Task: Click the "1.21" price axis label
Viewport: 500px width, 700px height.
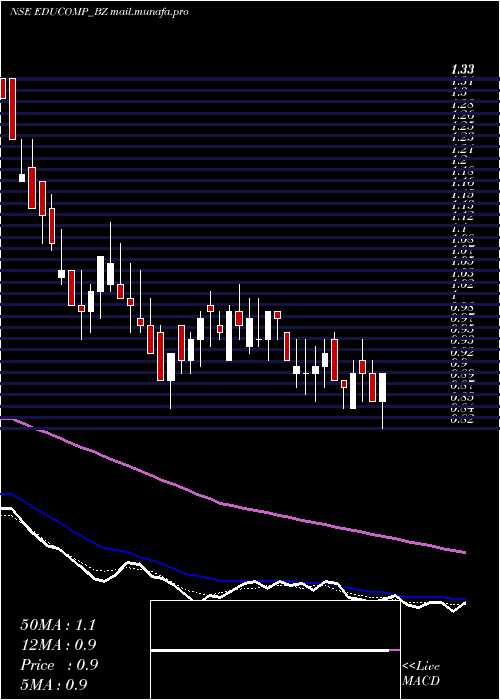Action: pyautogui.click(x=462, y=150)
